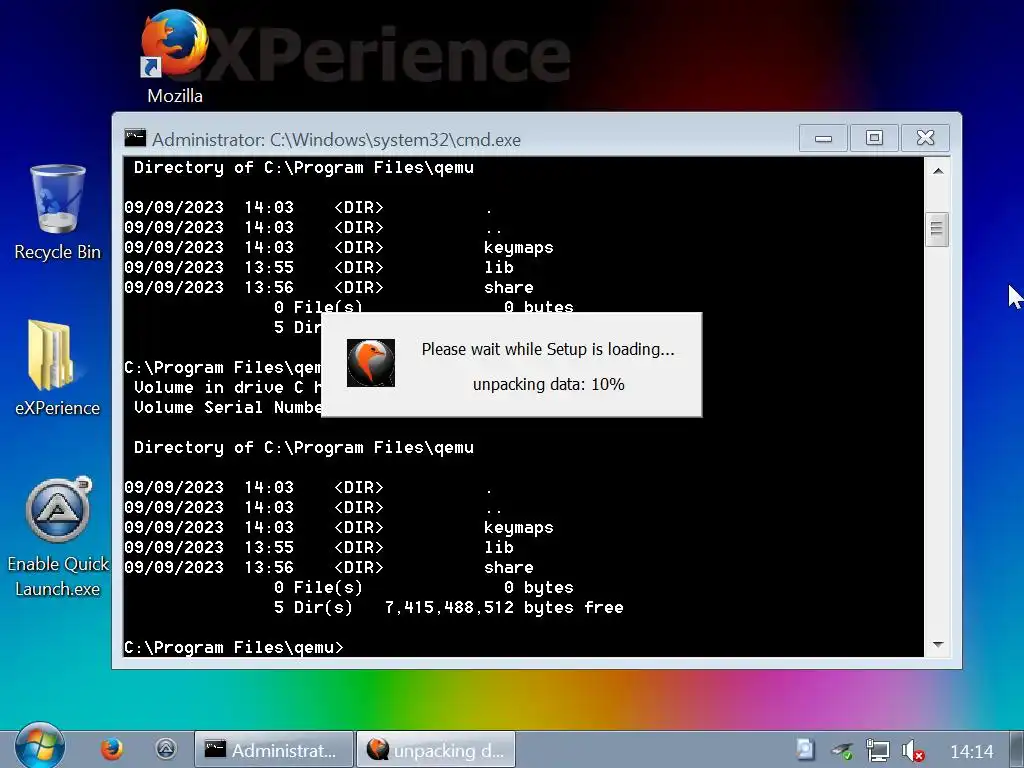
Task: Open the eXPerience folder on desktop
Action: point(57,369)
